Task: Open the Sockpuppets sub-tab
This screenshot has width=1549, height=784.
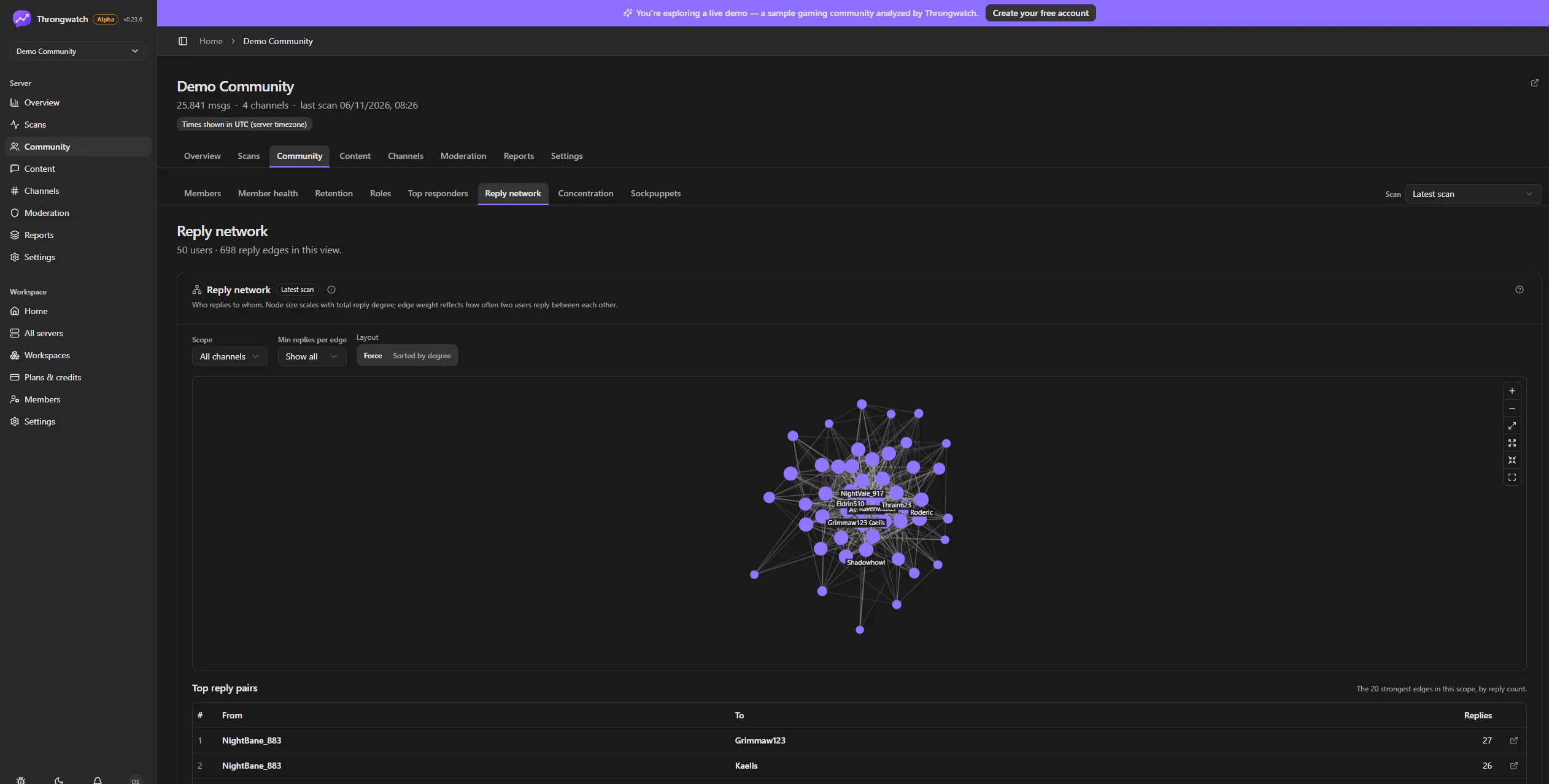Action: [655, 193]
